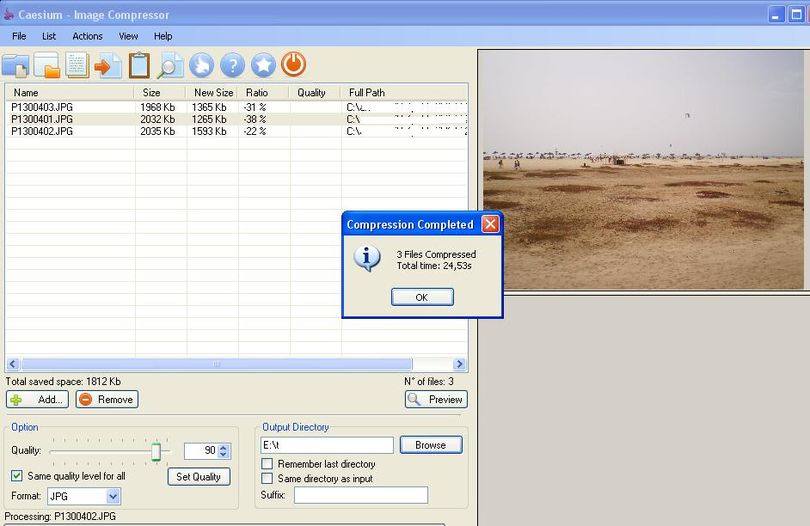Click the clipboard toolbar icon
Image resolution: width=810 pixels, height=526 pixels.
click(139, 66)
